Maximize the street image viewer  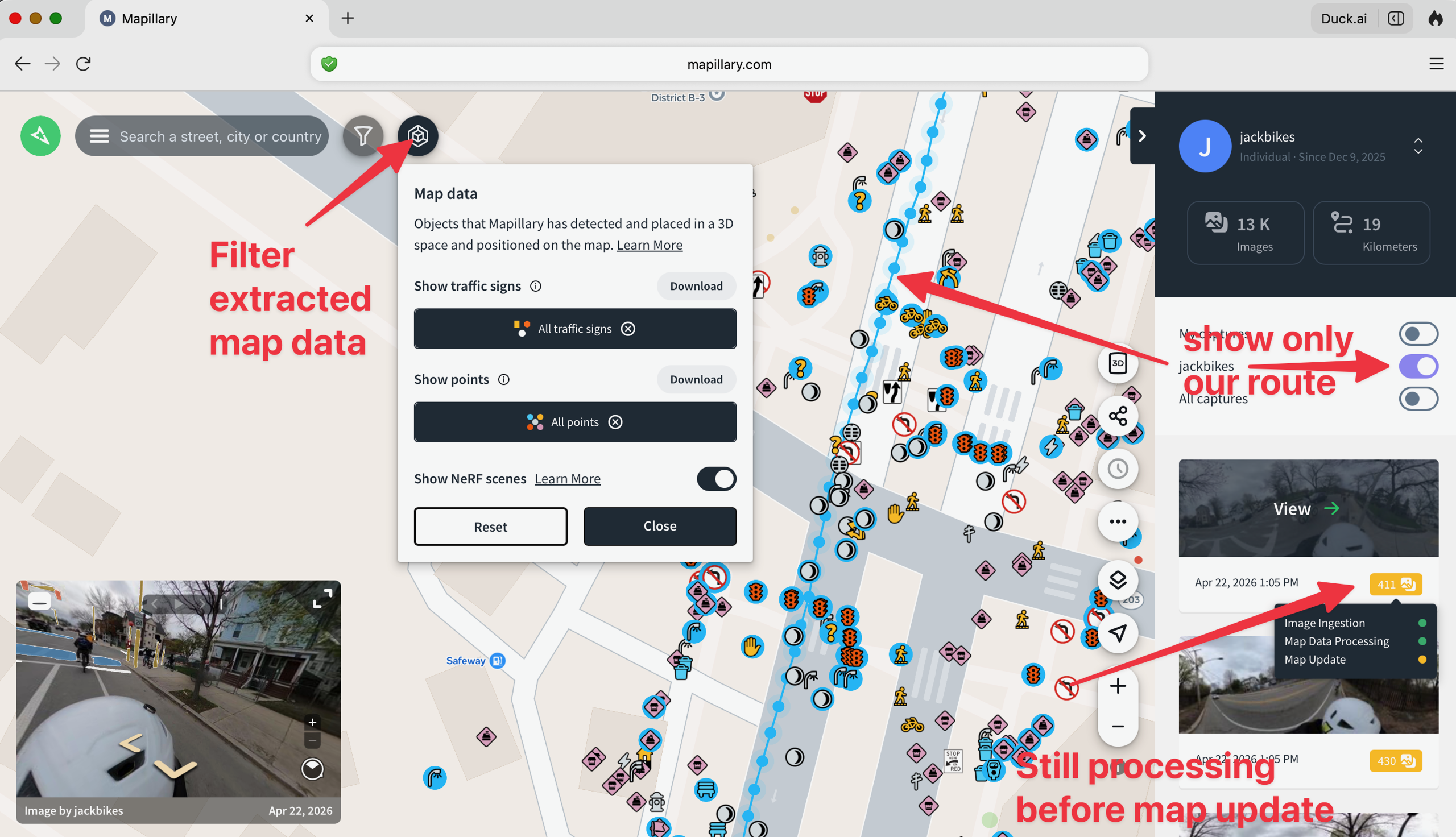[x=322, y=598]
